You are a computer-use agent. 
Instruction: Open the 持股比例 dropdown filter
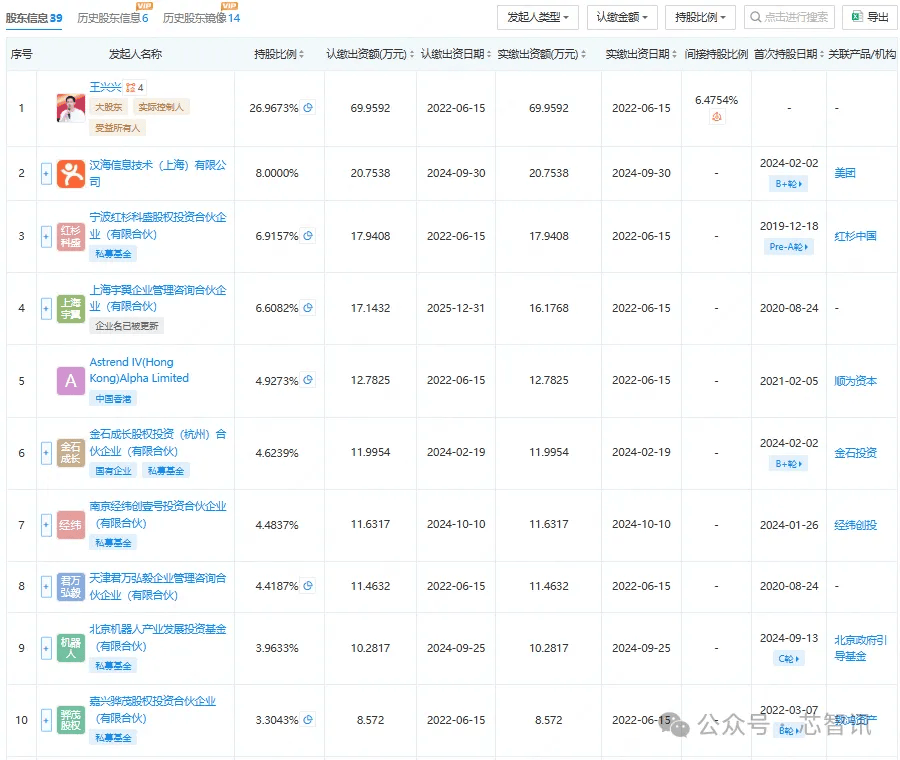coord(700,17)
